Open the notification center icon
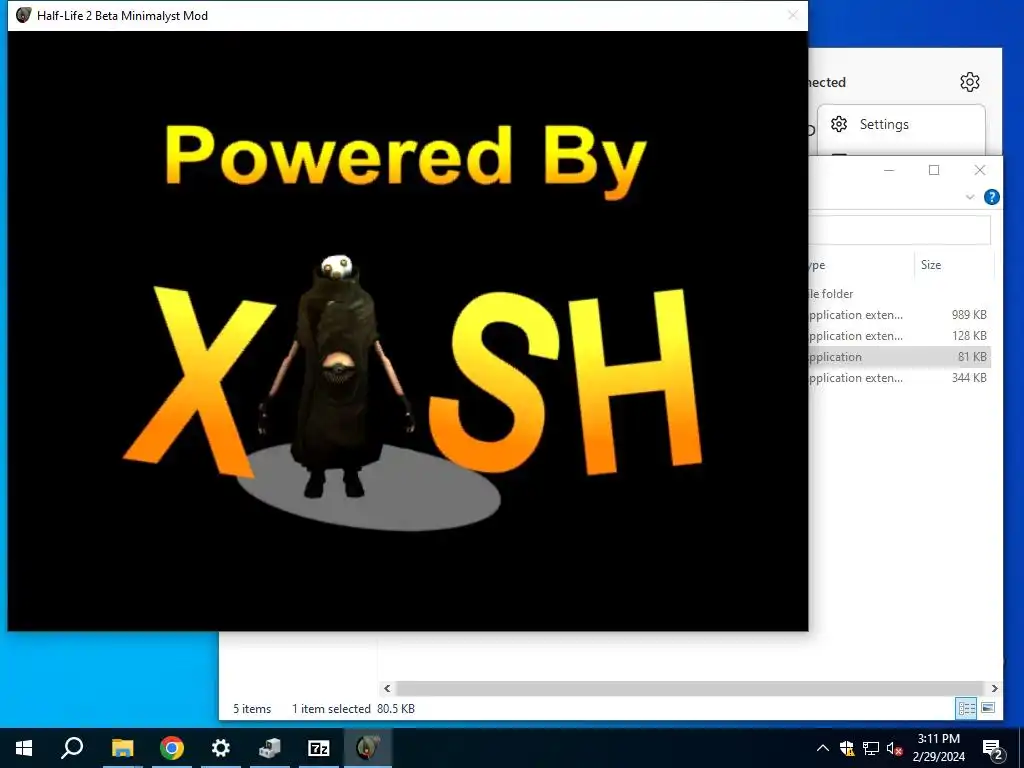The image size is (1024, 768). tap(993, 748)
